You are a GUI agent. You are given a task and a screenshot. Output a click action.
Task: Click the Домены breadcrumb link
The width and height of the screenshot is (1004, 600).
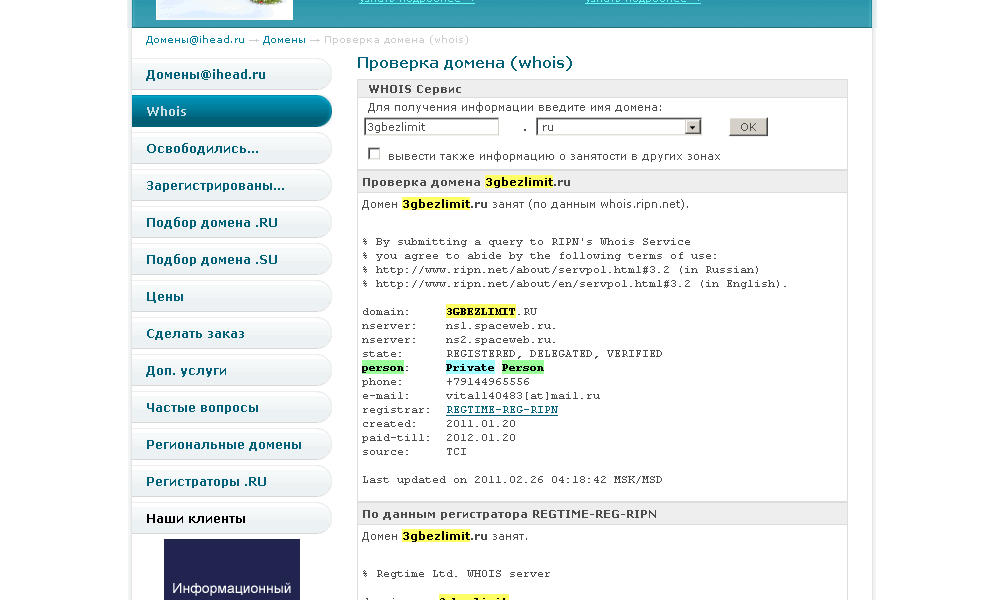point(284,40)
